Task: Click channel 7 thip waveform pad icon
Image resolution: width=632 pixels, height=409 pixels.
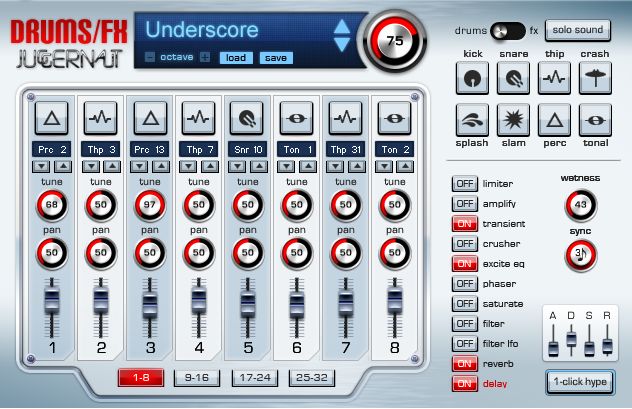Action: 345,118
